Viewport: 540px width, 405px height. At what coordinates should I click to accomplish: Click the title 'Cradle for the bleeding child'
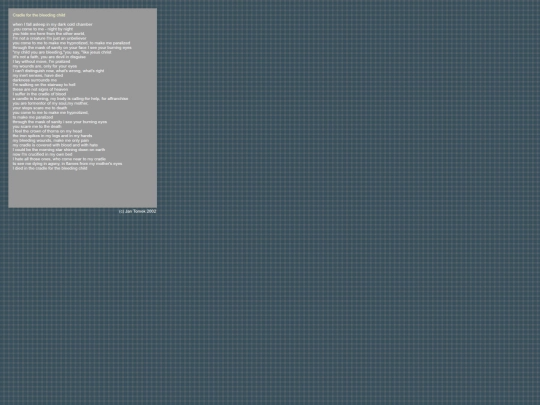pyautogui.click(x=39, y=15)
